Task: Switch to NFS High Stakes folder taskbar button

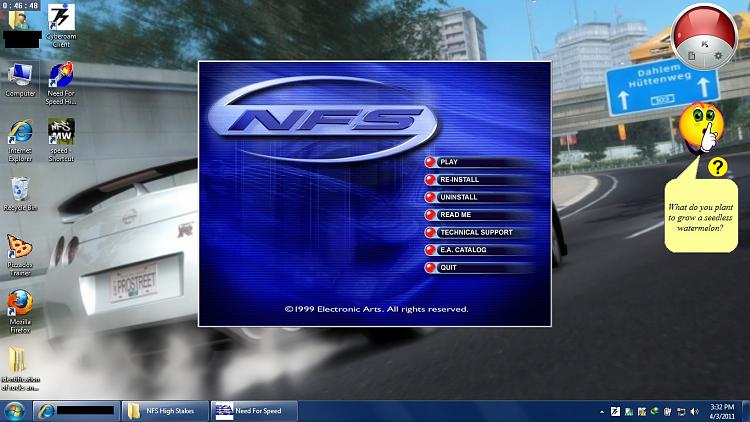Action: [x=165, y=411]
